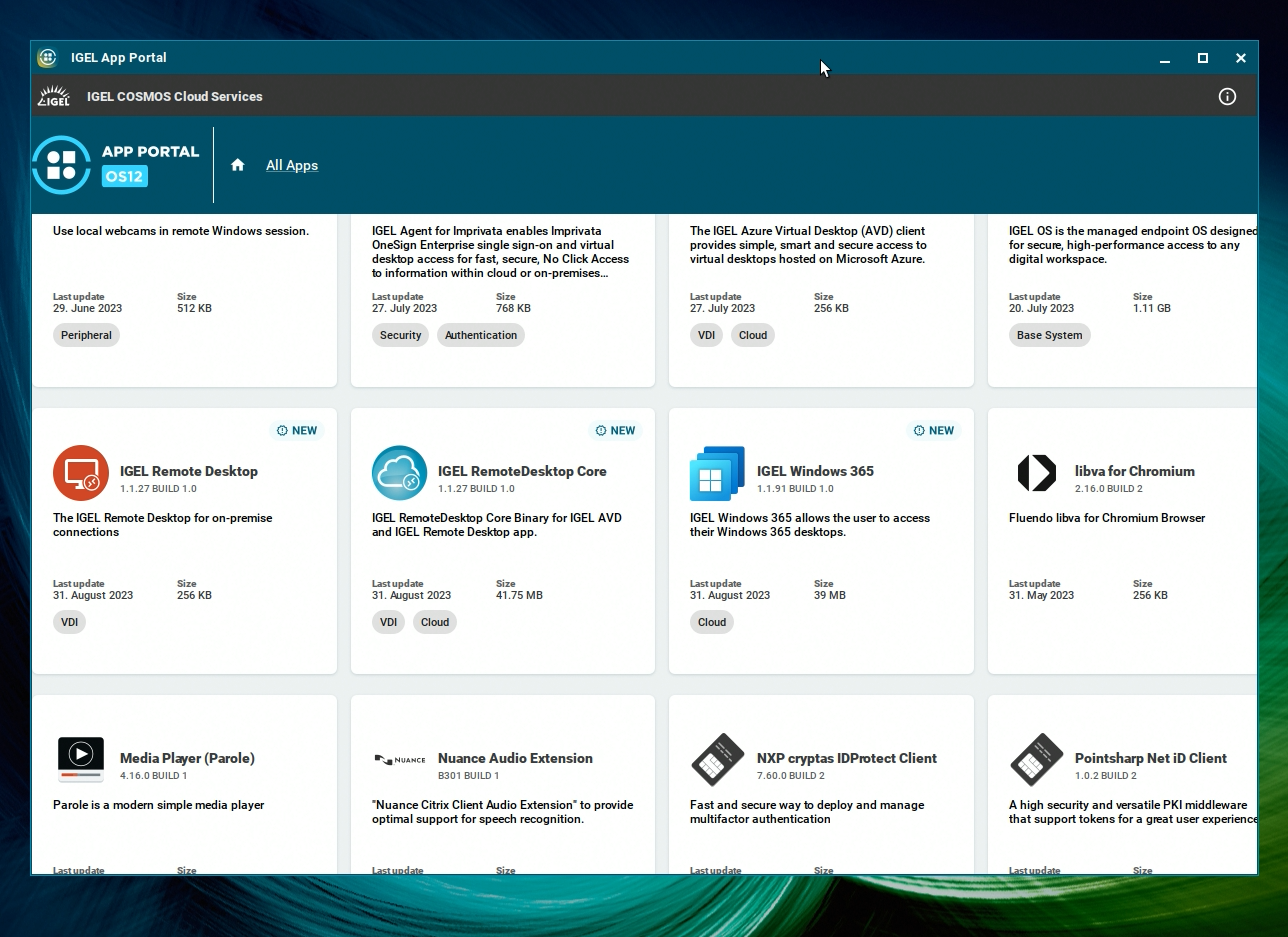Open the info icon in header
Screen dimensions: 1288x937
pos(1227,97)
